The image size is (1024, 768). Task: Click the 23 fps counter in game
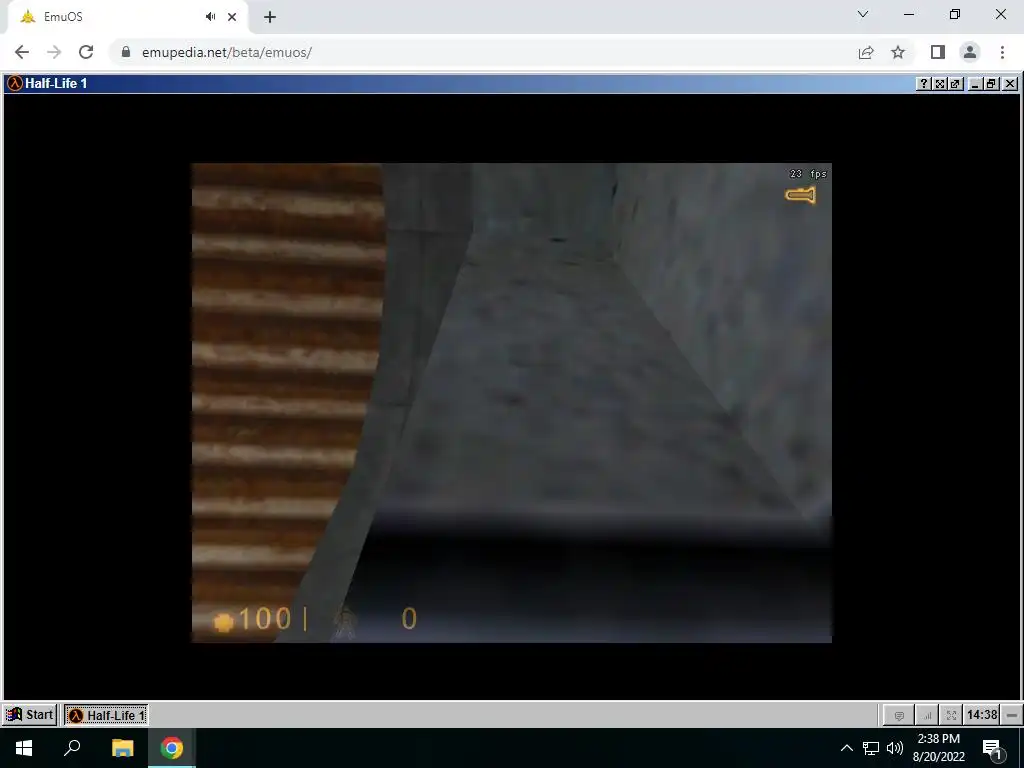tap(808, 174)
